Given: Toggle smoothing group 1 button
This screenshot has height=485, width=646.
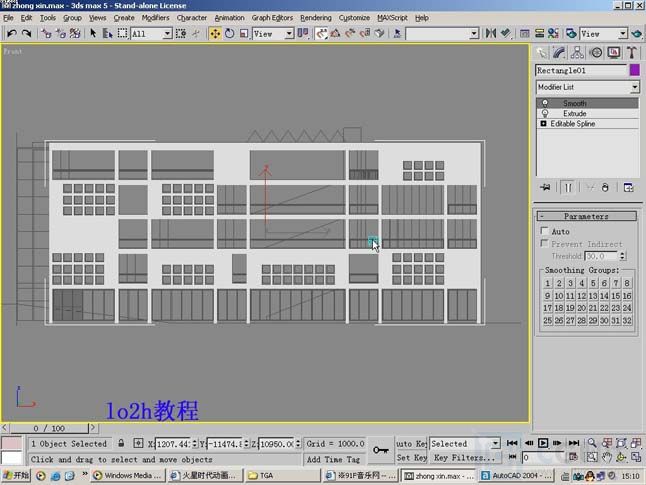Looking at the screenshot, I should pyautogui.click(x=547, y=283).
